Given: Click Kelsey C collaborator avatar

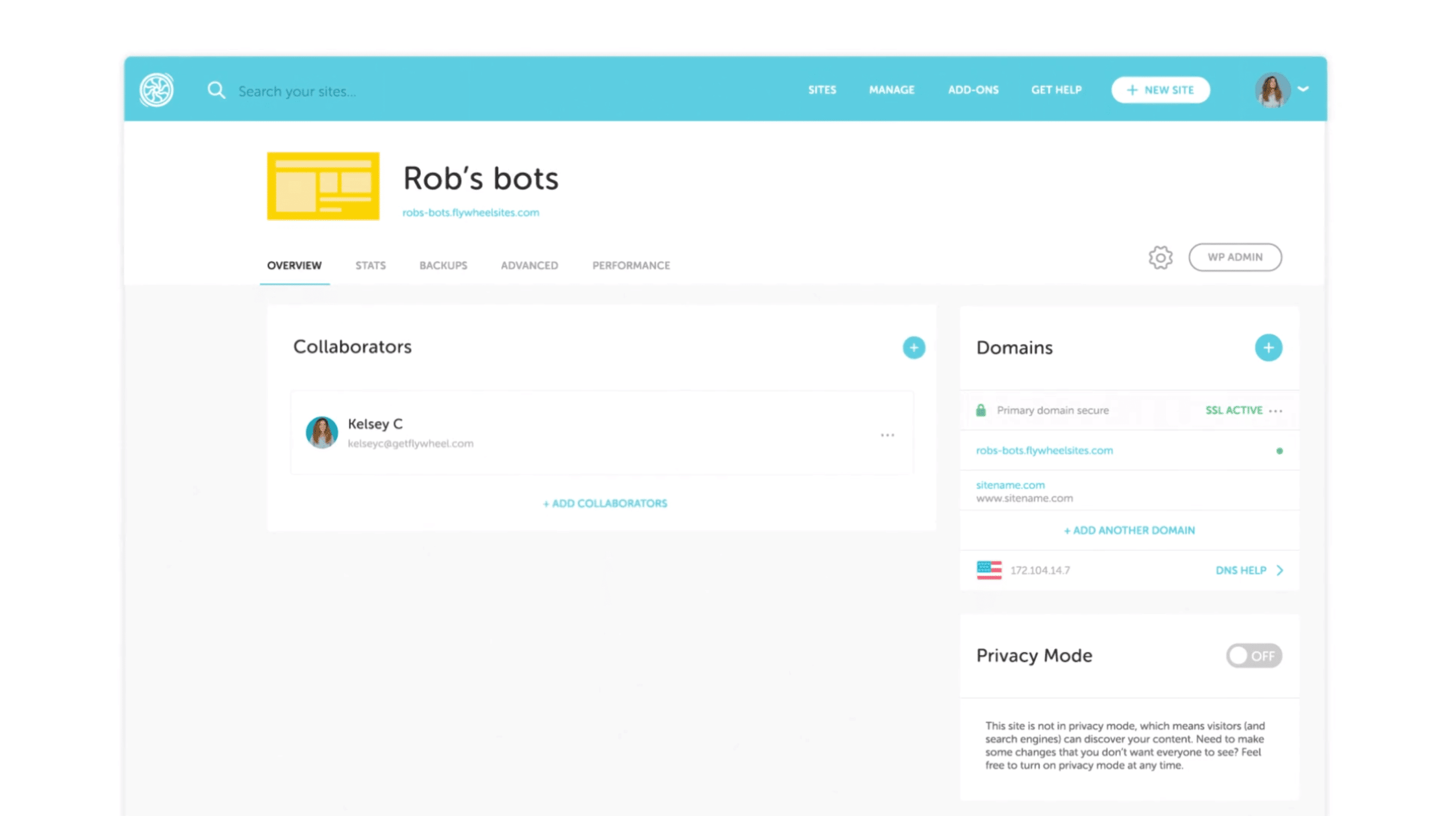Looking at the screenshot, I should click(x=322, y=432).
